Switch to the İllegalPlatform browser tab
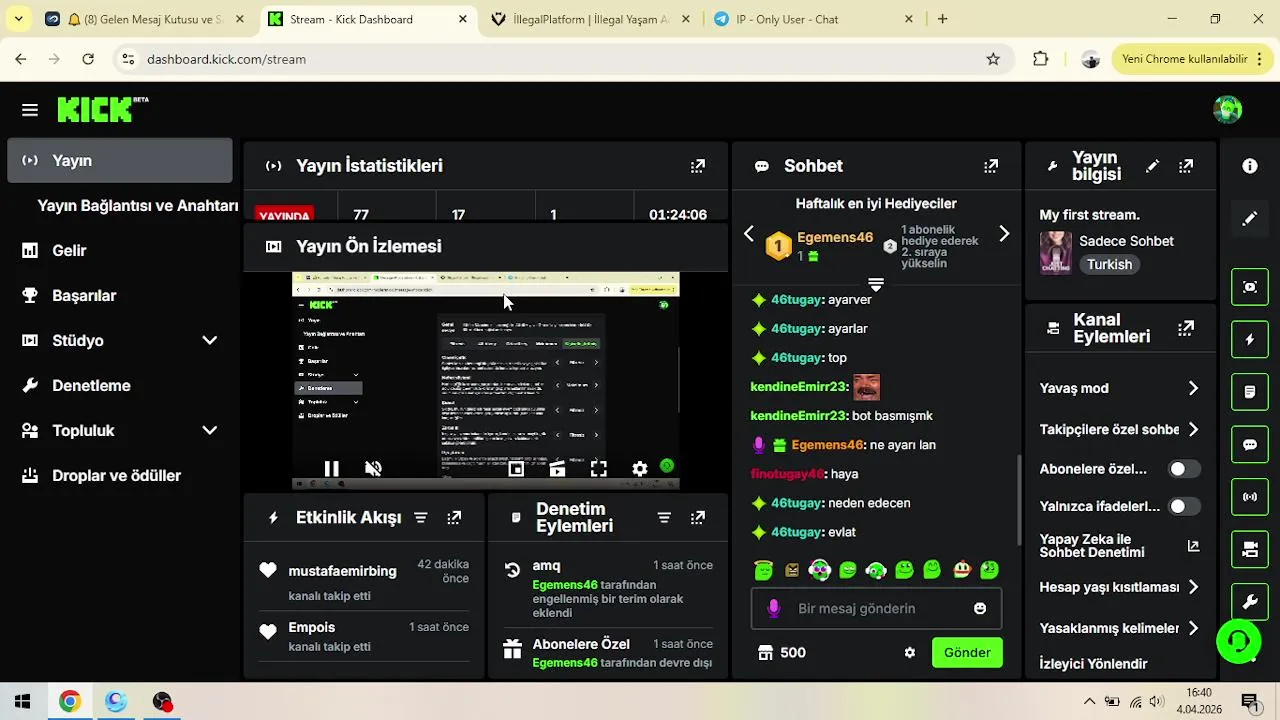This screenshot has width=1280, height=720. 591,19
